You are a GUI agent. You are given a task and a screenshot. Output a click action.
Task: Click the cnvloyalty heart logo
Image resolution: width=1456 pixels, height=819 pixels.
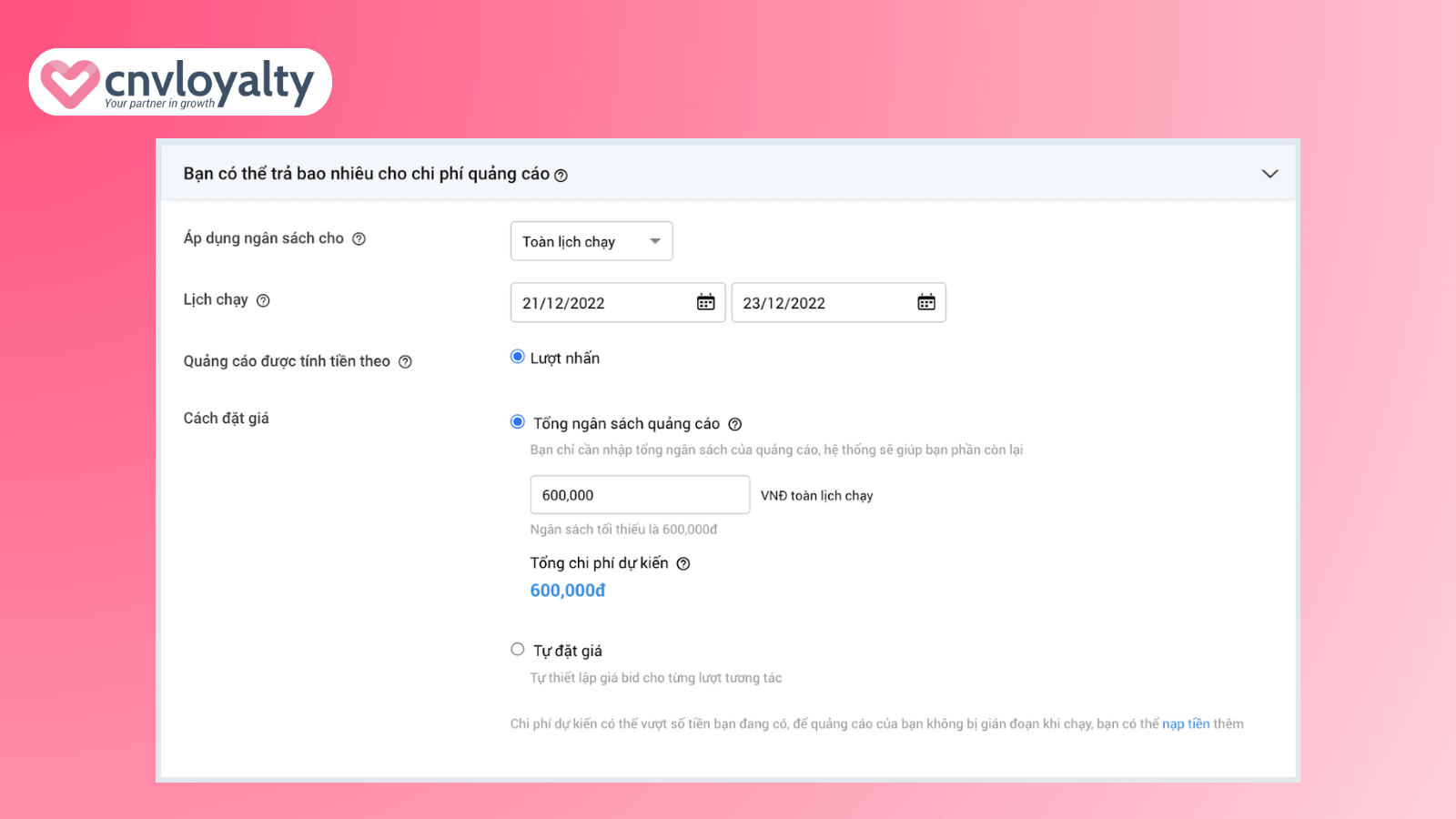pyautogui.click(x=69, y=83)
